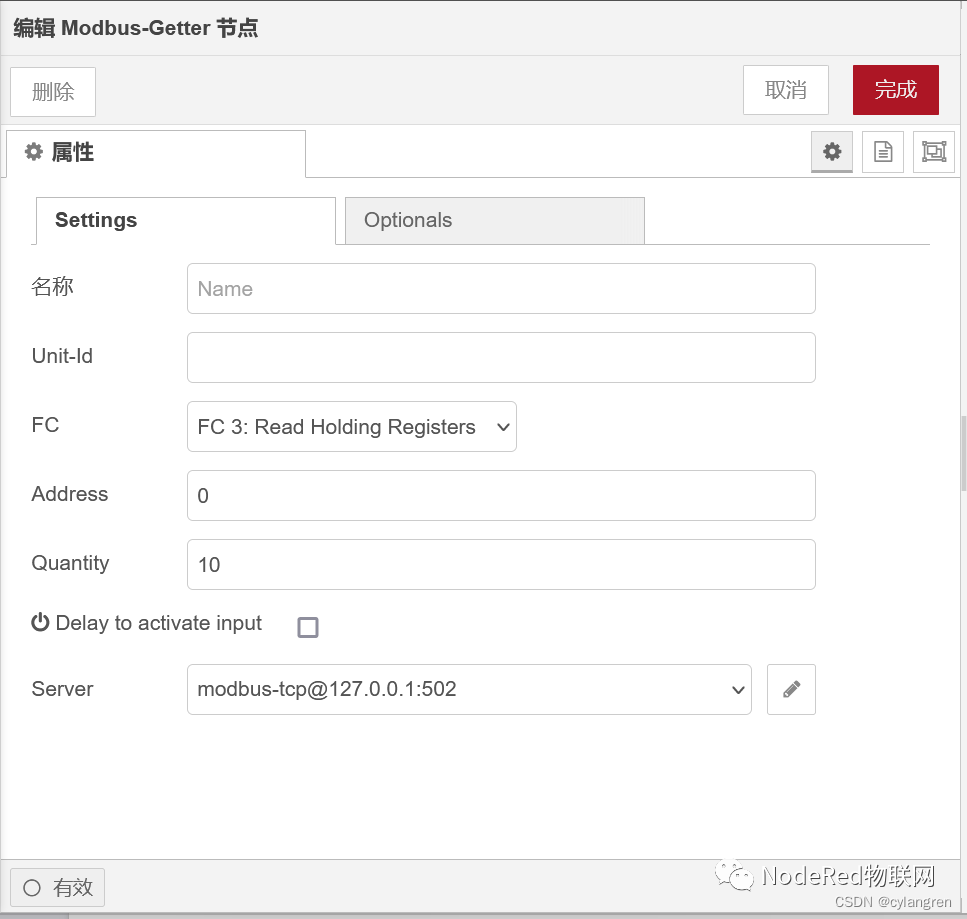This screenshot has width=967, height=919.
Task: Toggle node validity with the 有效 button
Action: (57, 887)
